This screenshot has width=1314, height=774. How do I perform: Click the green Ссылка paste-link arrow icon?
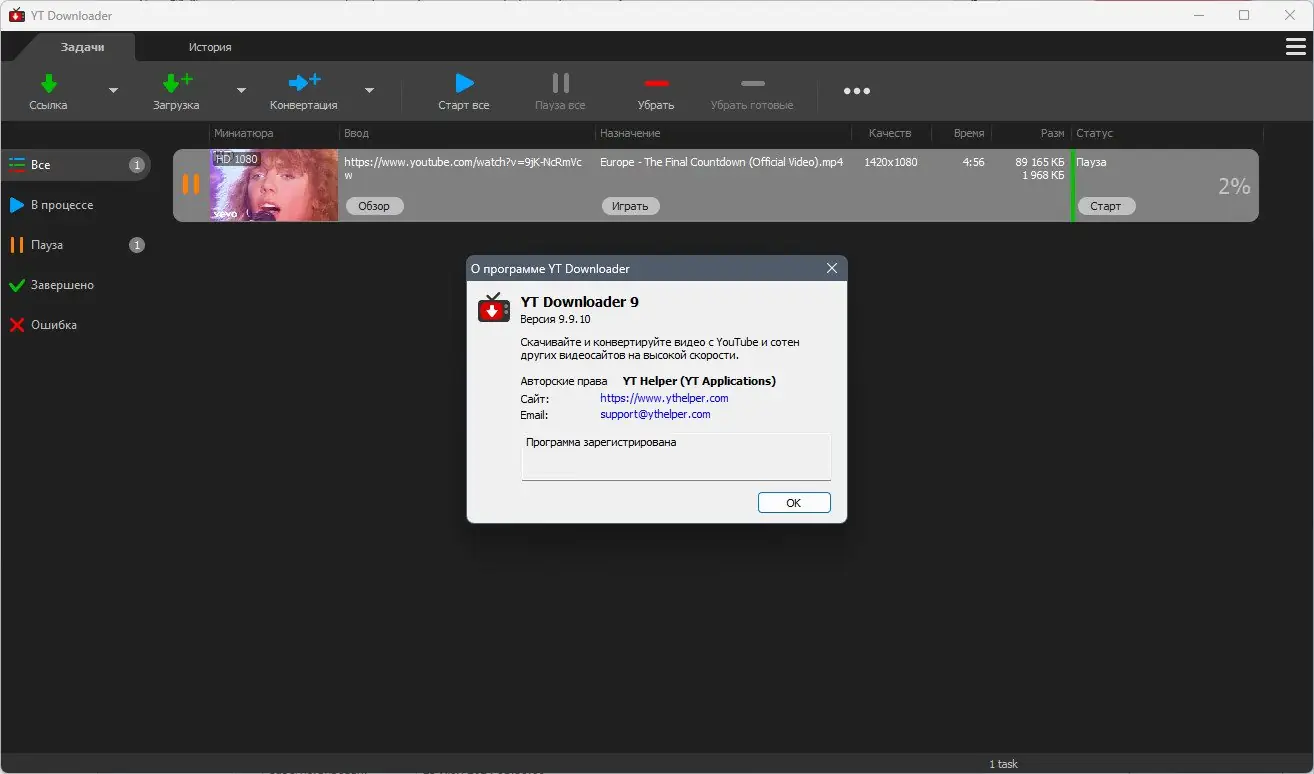pos(48,83)
